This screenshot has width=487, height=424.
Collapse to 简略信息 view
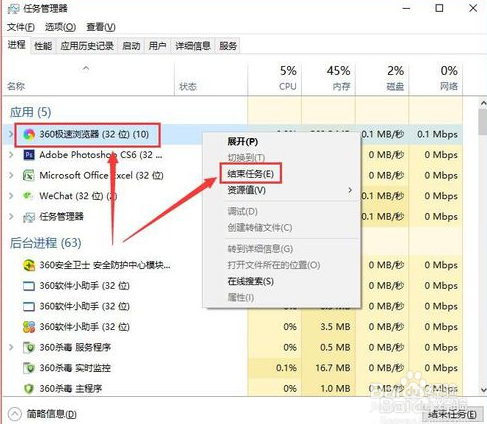(42, 414)
